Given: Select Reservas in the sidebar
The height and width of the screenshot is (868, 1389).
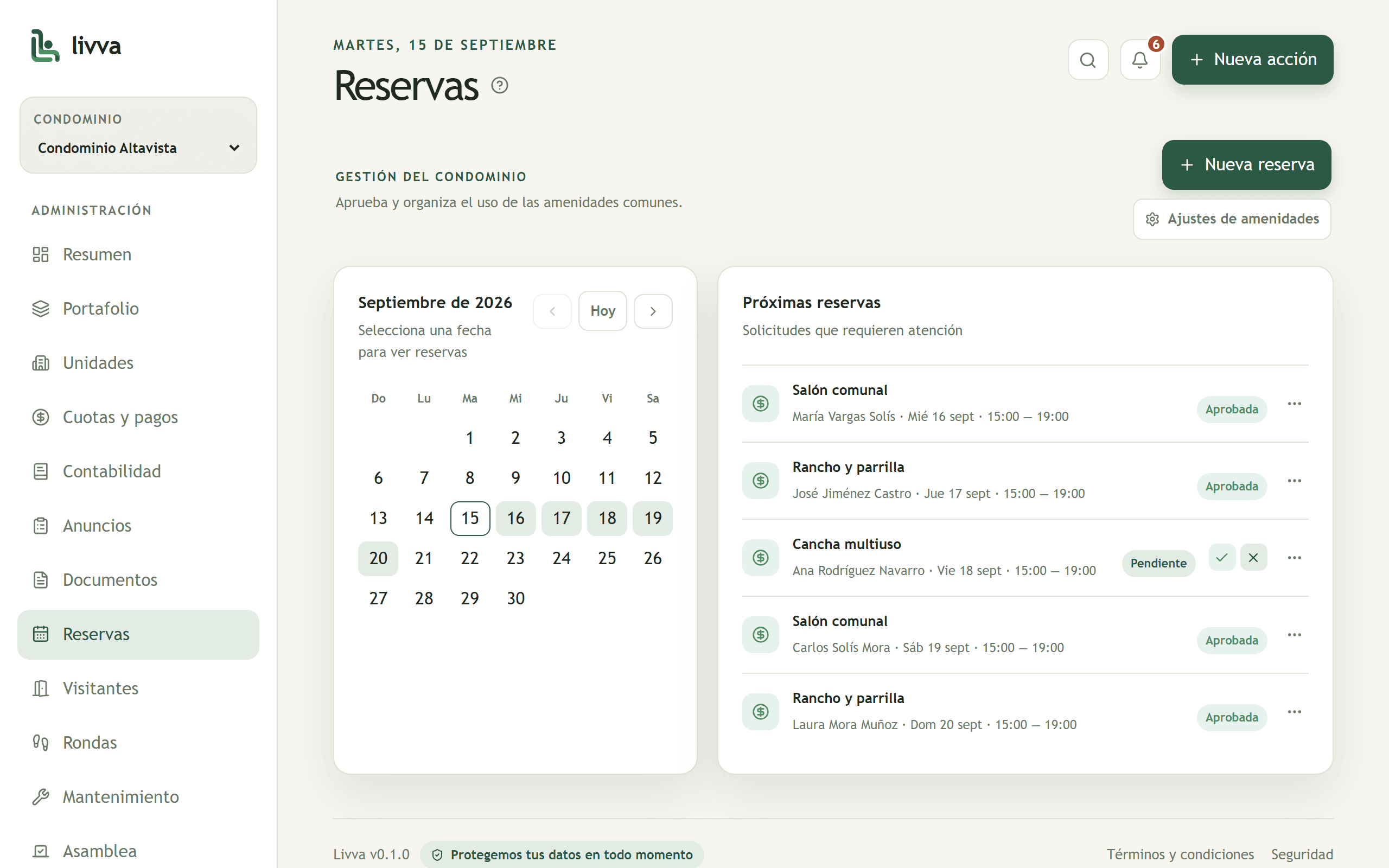Looking at the screenshot, I should coord(138,634).
